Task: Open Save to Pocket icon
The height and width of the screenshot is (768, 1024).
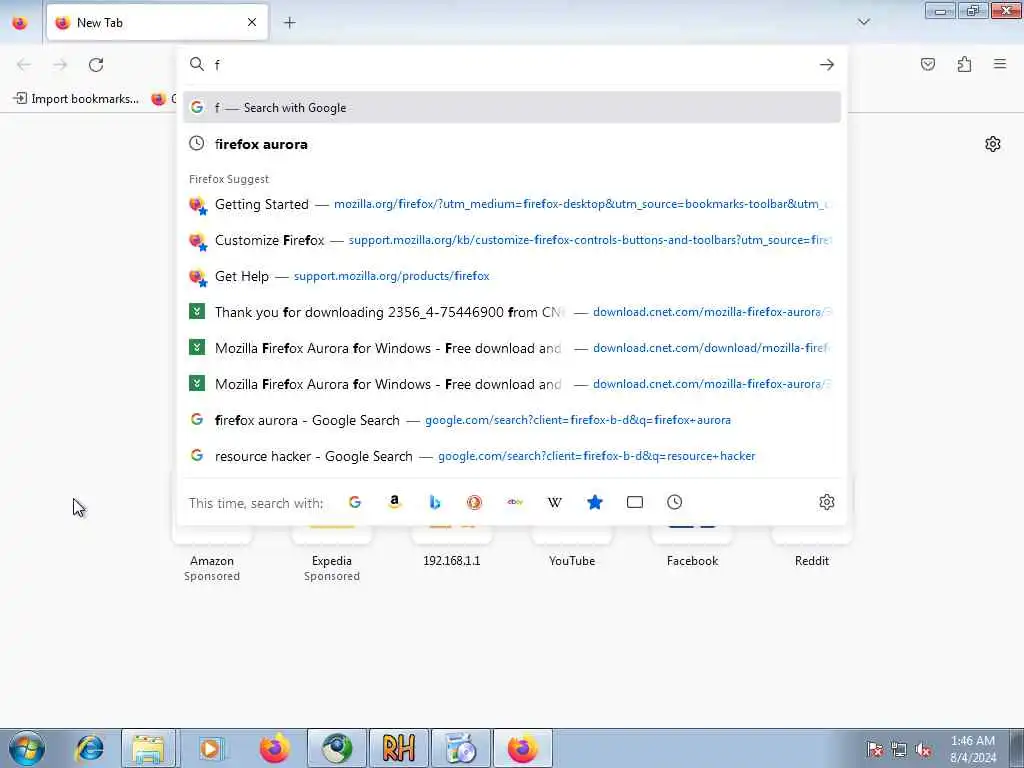Action: pos(927,64)
